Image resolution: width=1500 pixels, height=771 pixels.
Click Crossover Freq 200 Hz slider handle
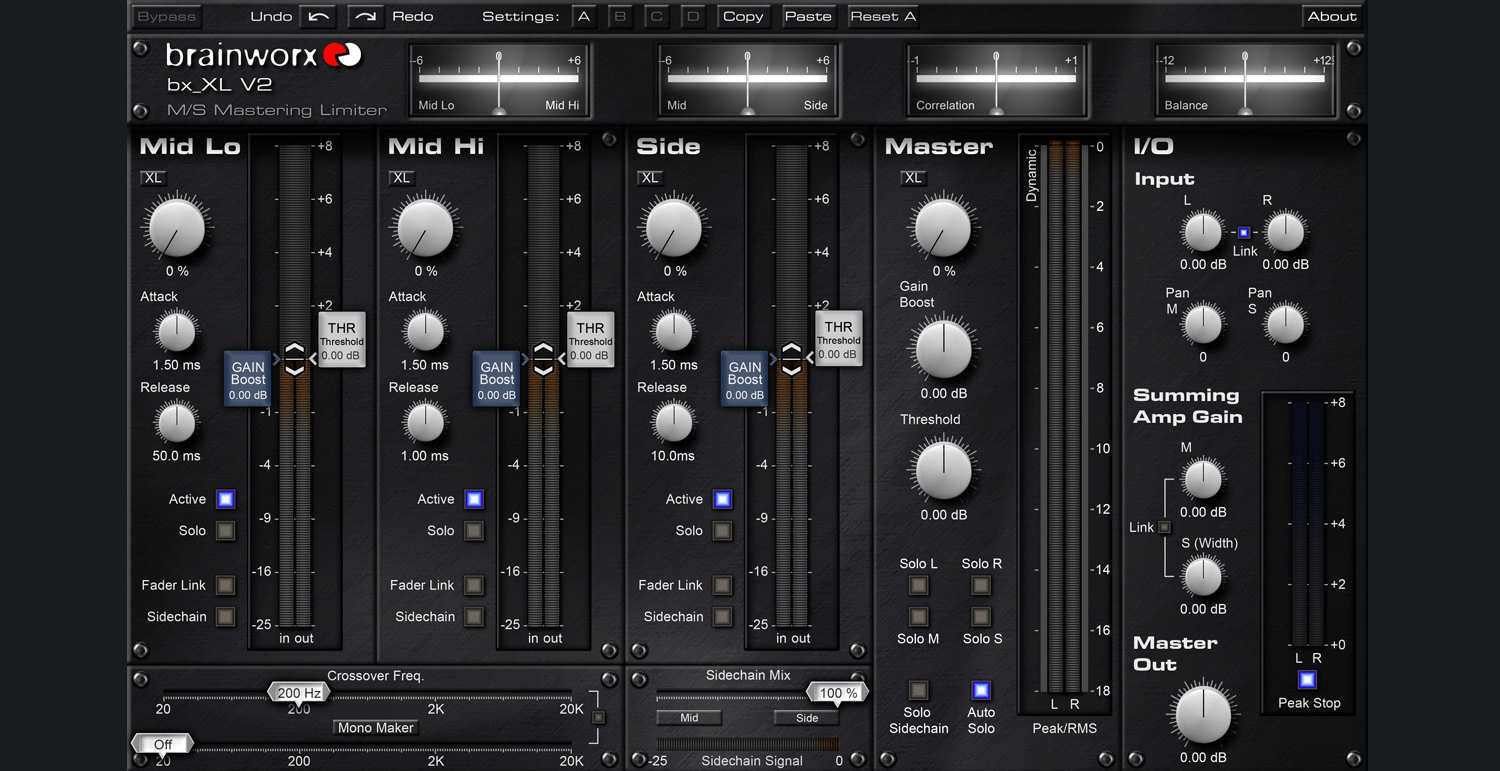coord(299,692)
